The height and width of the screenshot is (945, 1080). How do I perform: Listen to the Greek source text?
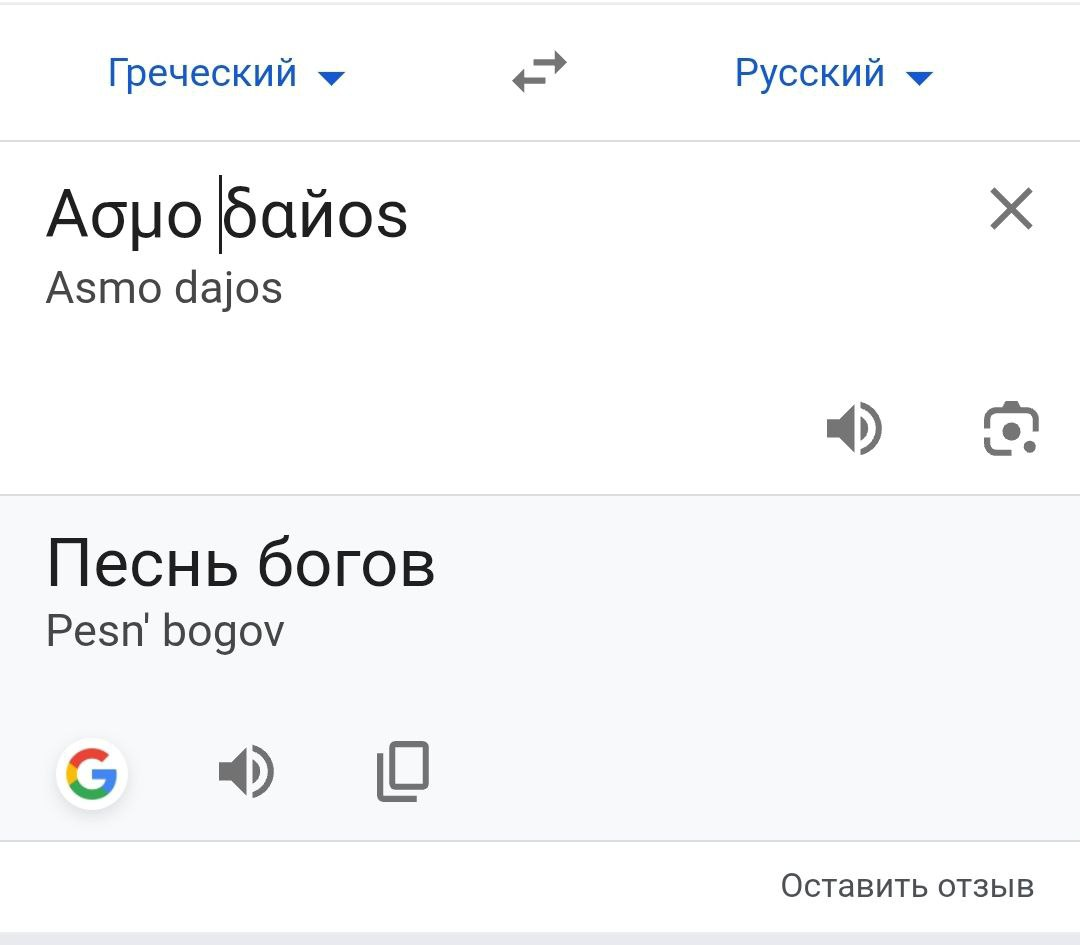tap(855, 428)
